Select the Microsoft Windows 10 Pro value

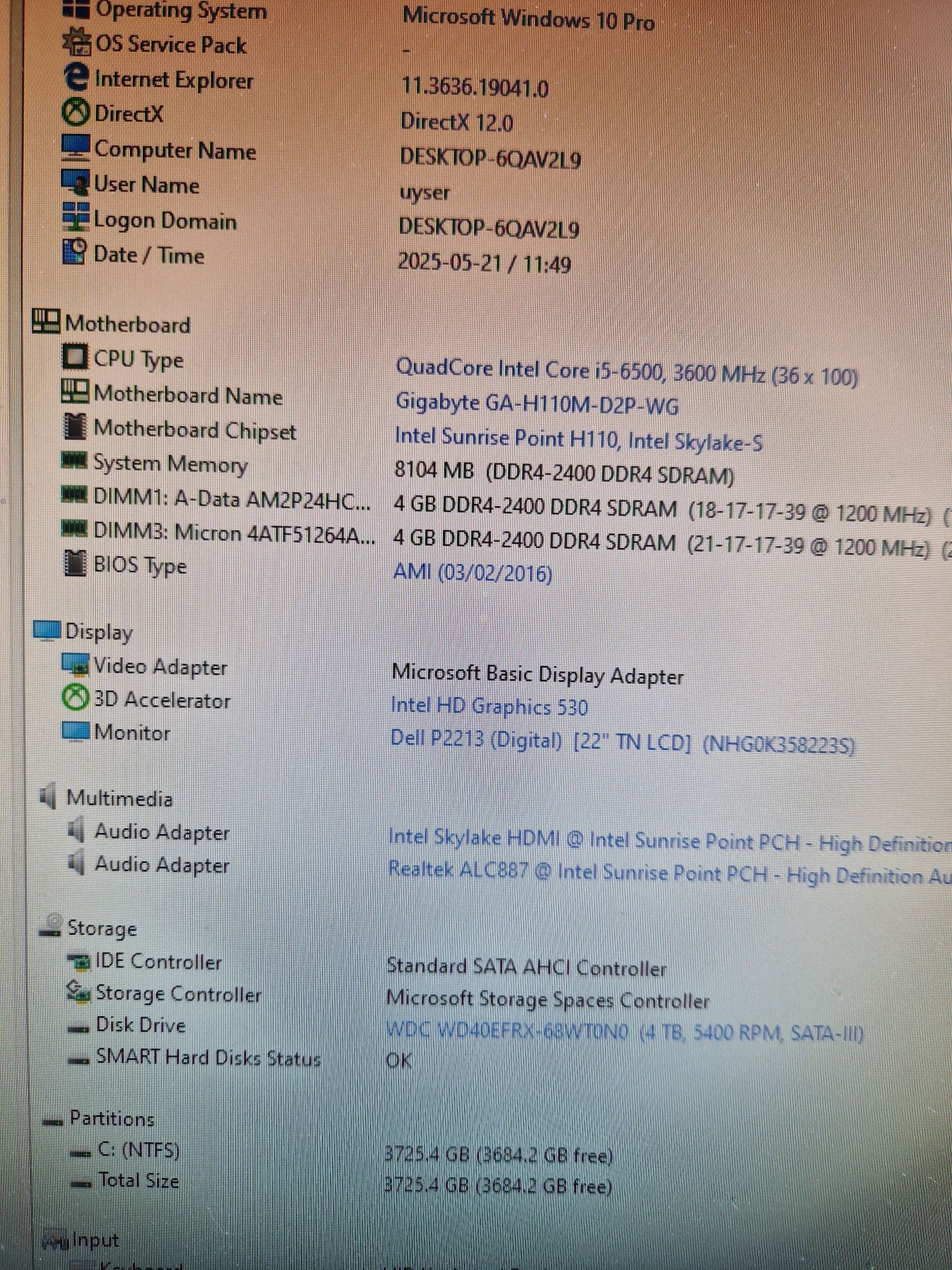[x=528, y=18]
